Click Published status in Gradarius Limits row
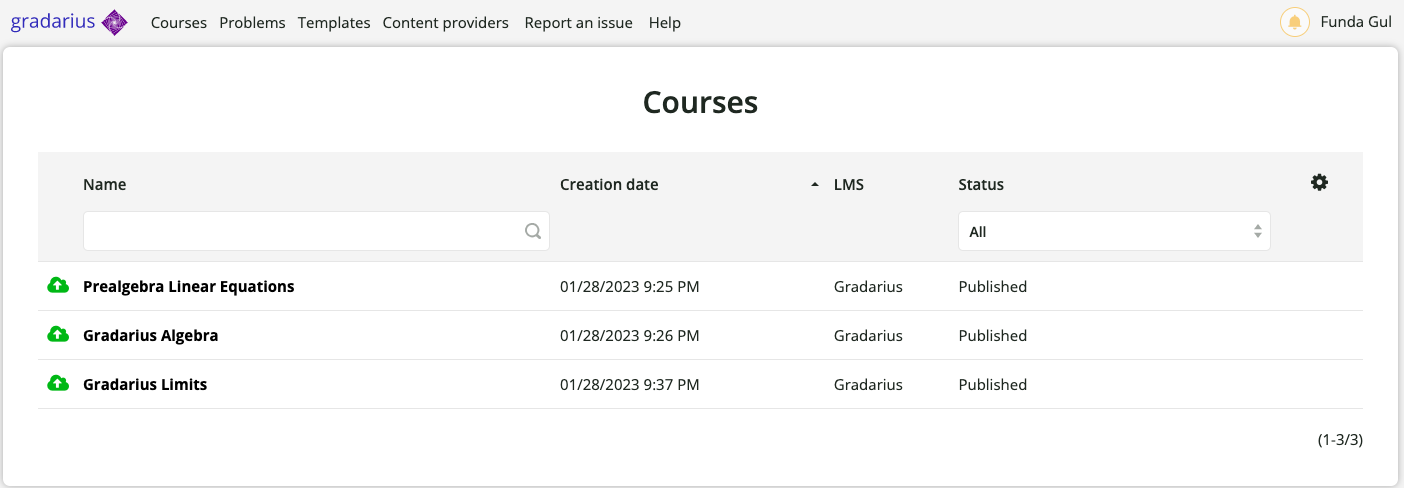The image size is (1404, 488). (x=992, y=384)
